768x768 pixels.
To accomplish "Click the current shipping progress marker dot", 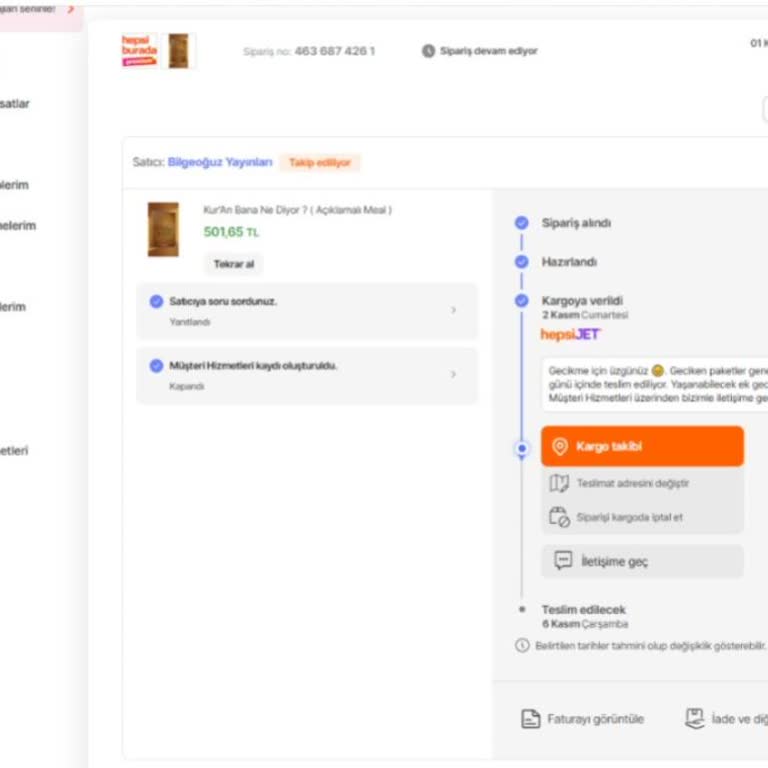I will [x=522, y=448].
